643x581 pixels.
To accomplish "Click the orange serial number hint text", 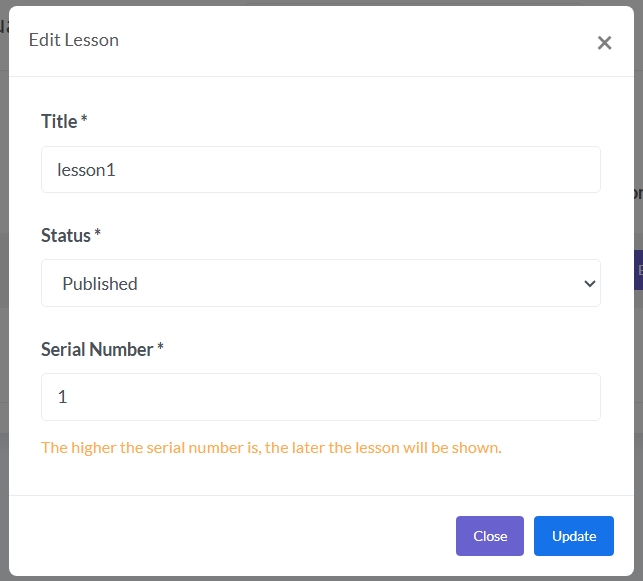I will click(271, 447).
